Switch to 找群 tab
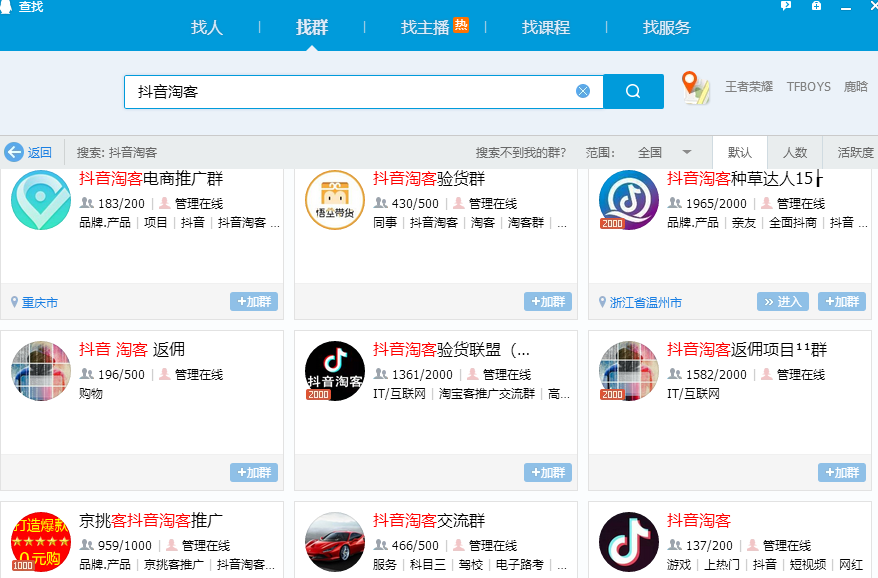The image size is (878, 578). click(x=312, y=27)
